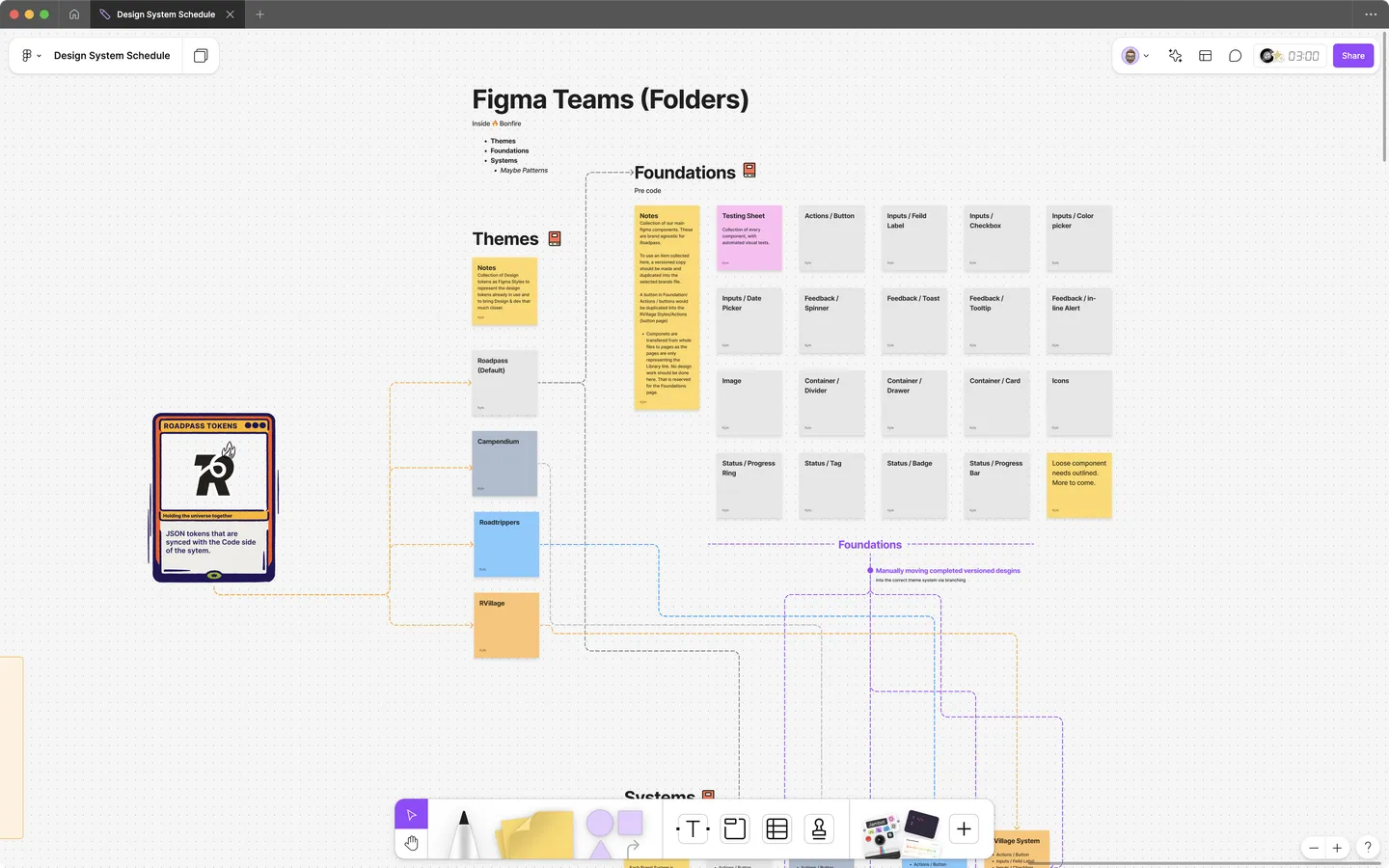Open the AI sparkle actions
The image size is (1389, 868).
[x=1175, y=56]
